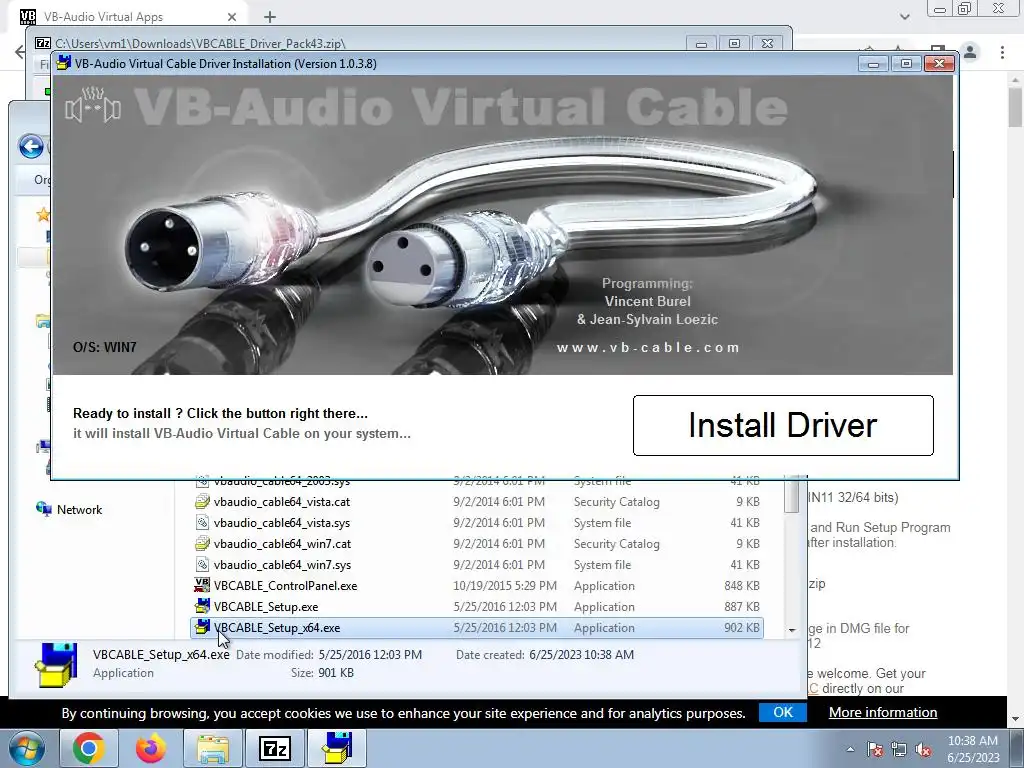Viewport: 1024px width, 768px height.
Task: Show hidden system tray icons
Action: [x=850, y=749]
